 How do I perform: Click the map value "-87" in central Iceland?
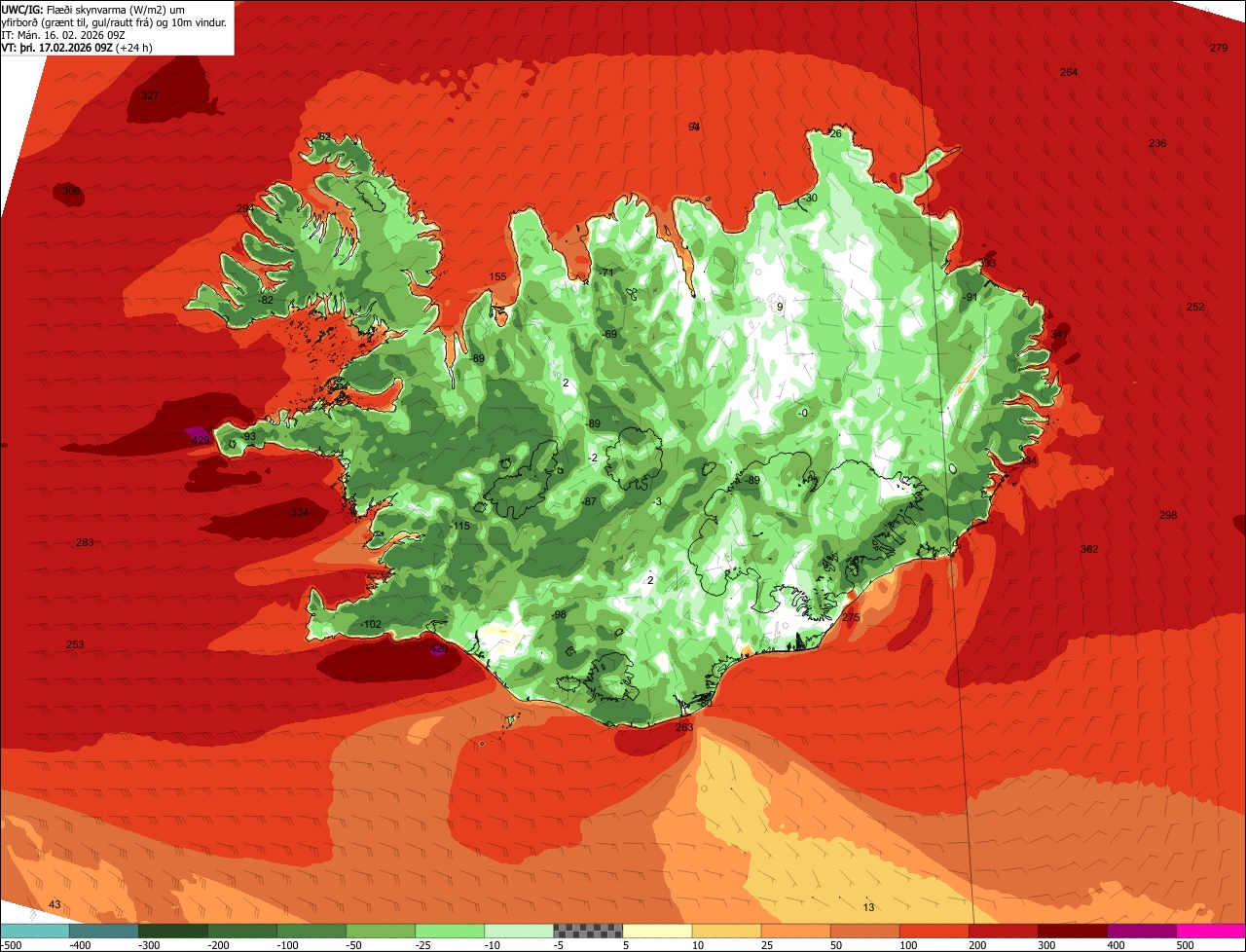pyautogui.click(x=588, y=500)
